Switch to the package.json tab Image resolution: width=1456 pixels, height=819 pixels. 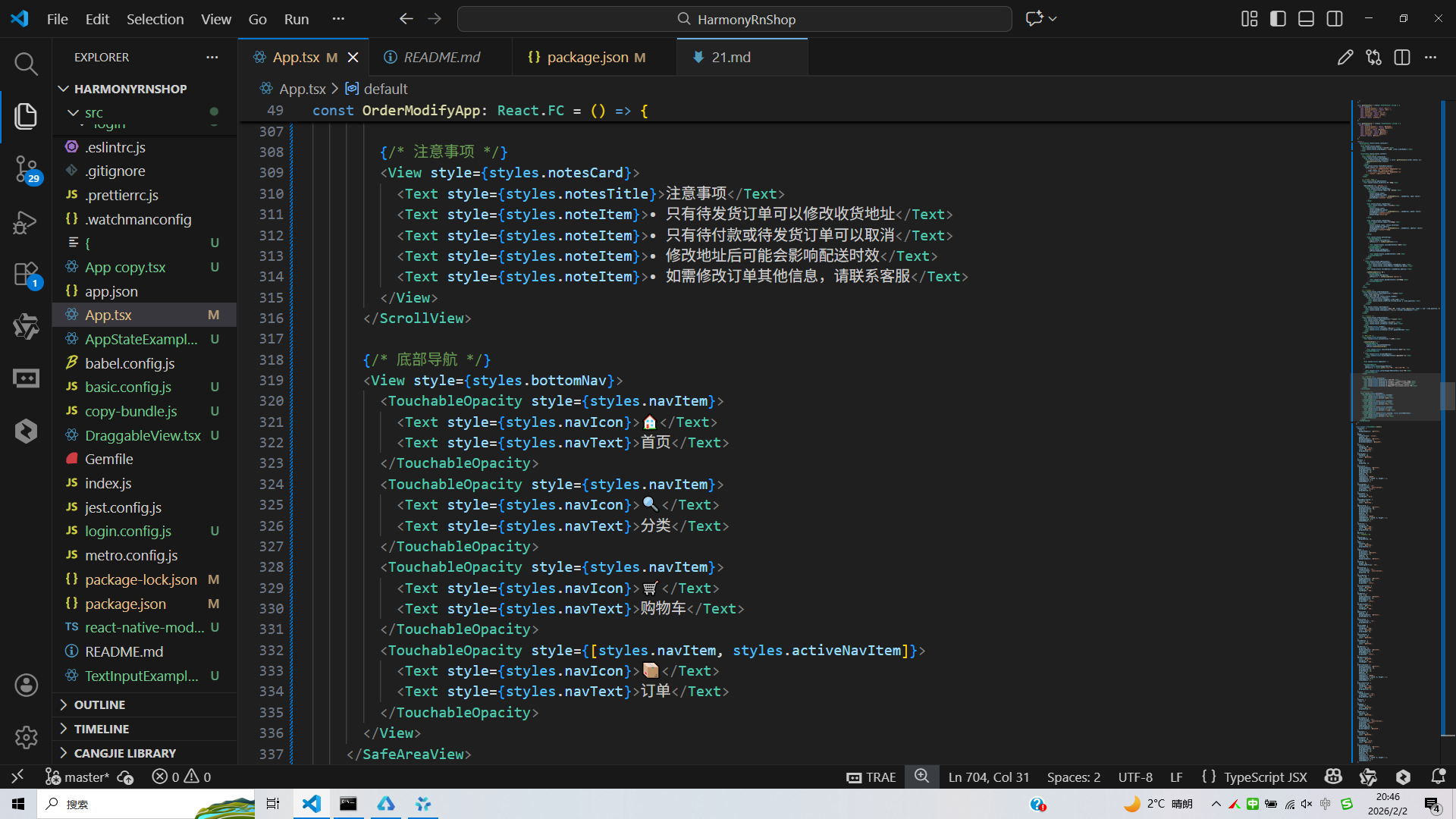(x=587, y=58)
